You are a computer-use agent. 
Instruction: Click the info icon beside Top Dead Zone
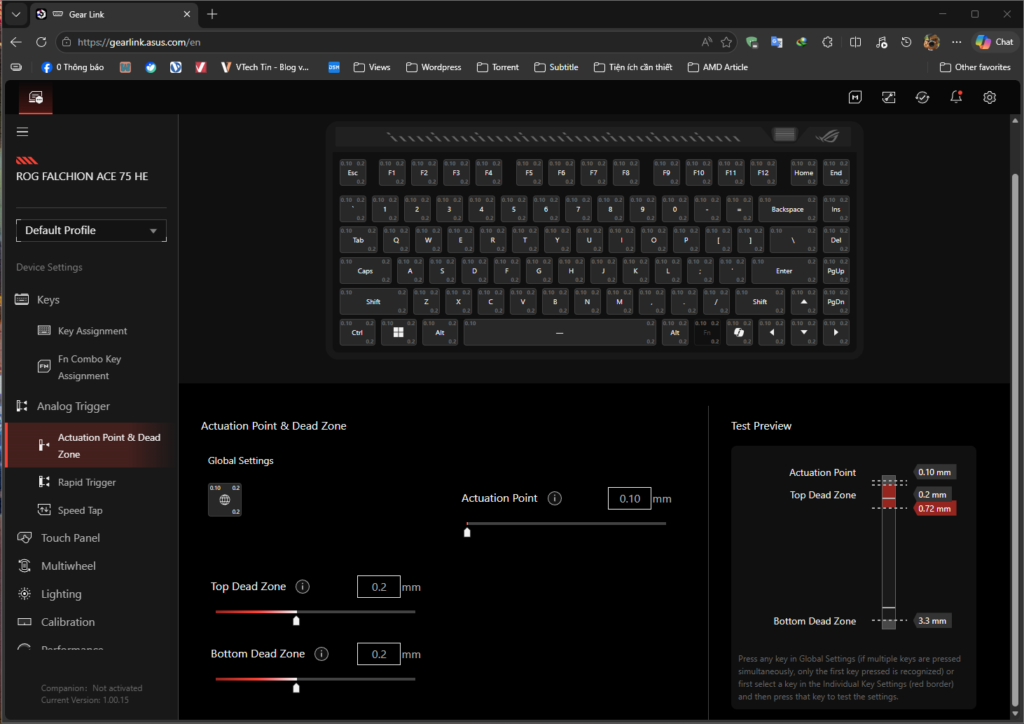[303, 587]
